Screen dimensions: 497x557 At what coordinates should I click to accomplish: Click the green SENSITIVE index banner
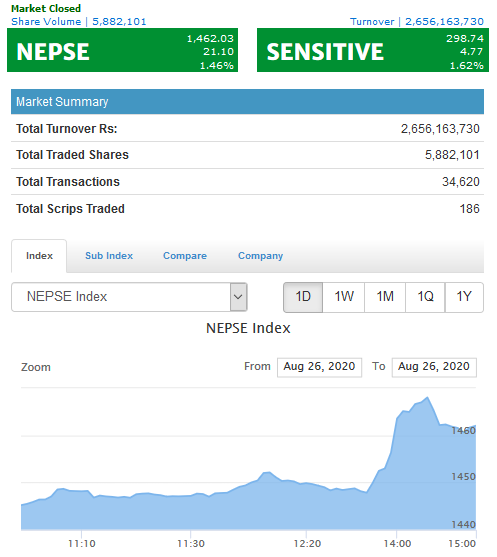coord(373,50)
